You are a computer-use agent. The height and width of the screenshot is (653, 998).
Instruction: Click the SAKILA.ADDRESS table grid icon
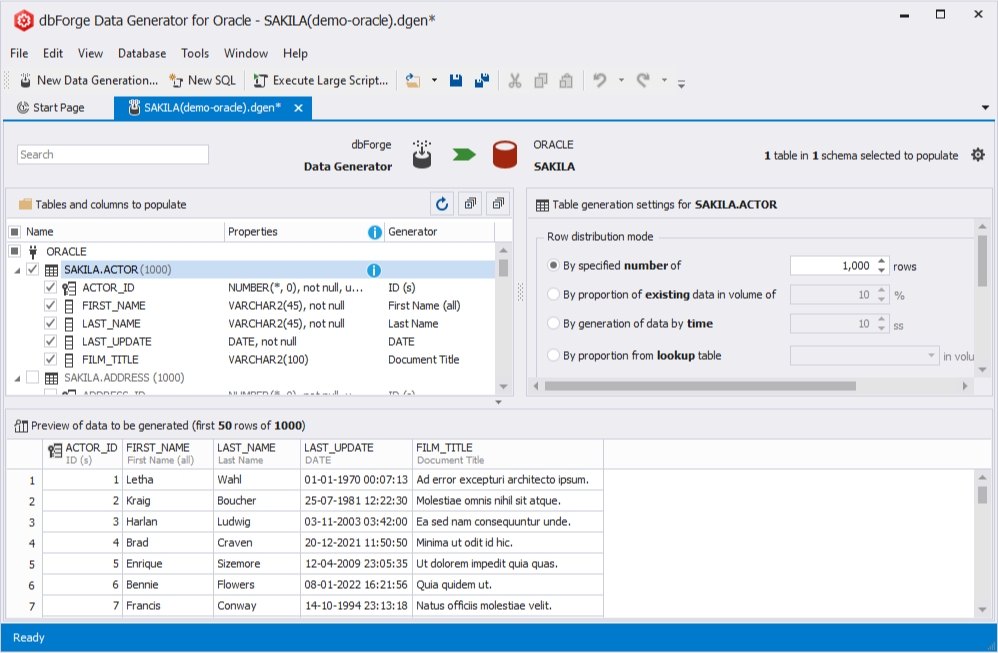tap(52, 378)
